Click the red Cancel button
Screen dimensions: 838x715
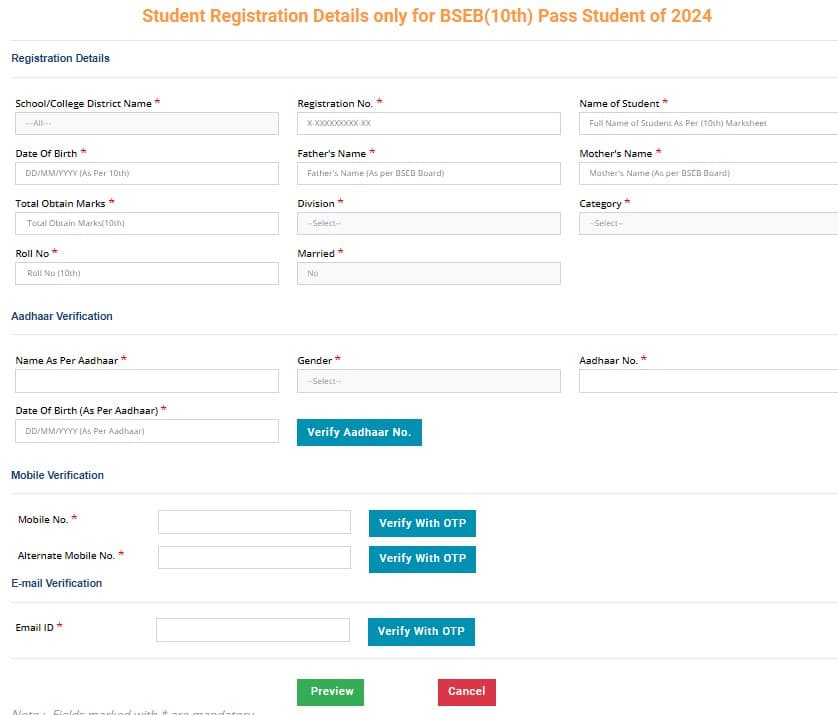466,691
